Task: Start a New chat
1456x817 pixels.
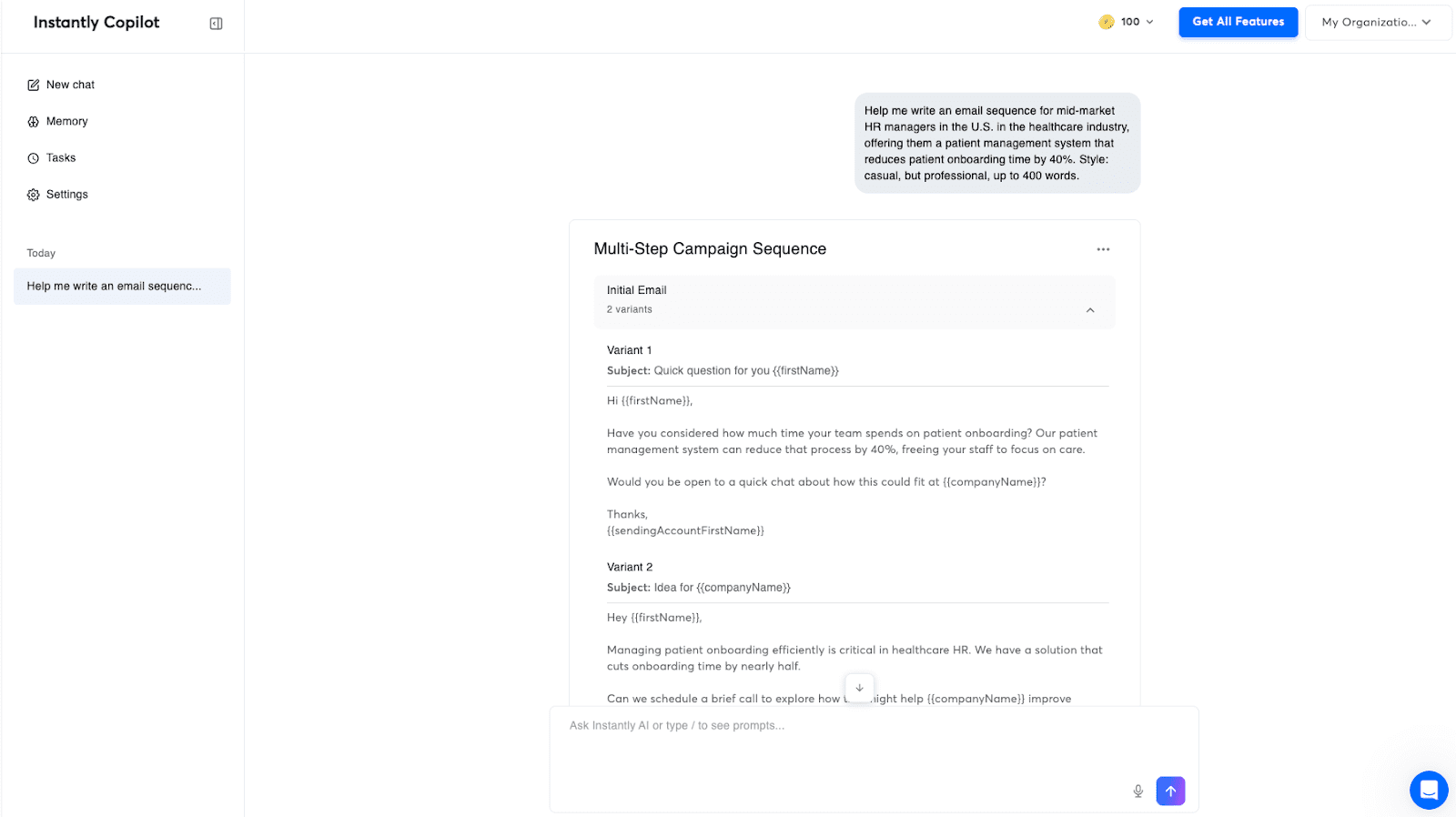Action: click(x=70, y=85)
